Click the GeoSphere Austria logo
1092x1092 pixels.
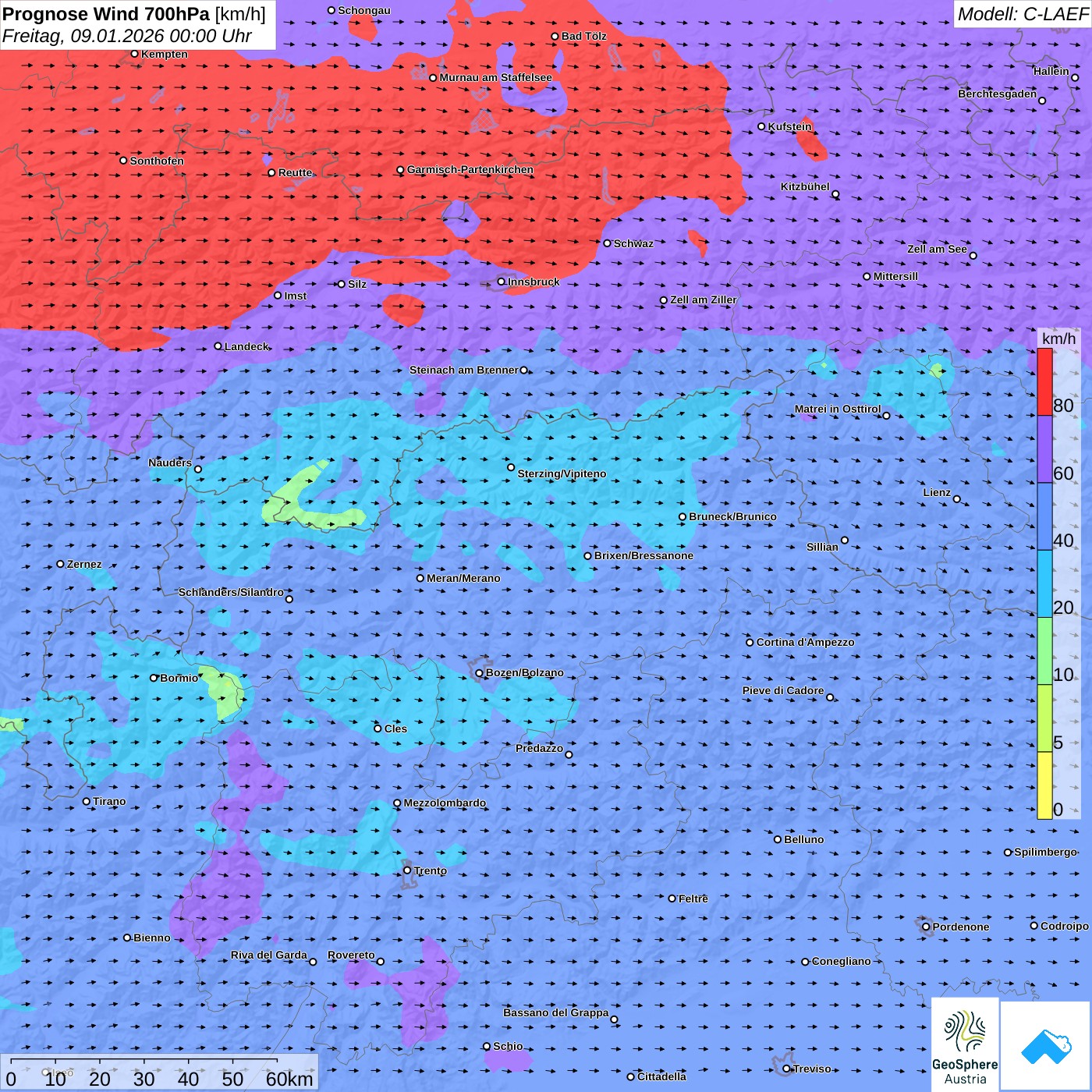coord(965,1044)
